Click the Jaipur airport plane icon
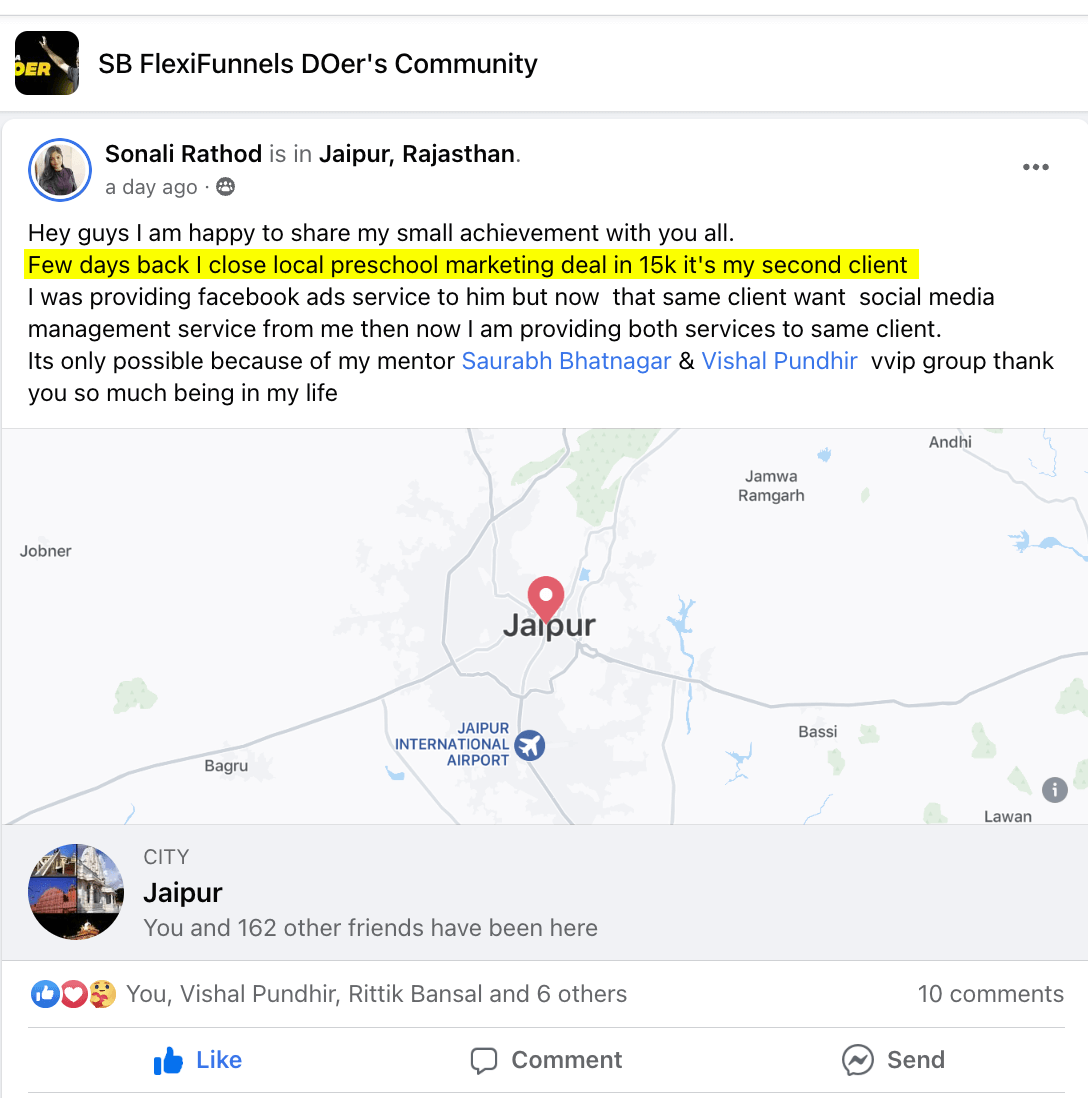1088x1098 pixels. point(530,745)
